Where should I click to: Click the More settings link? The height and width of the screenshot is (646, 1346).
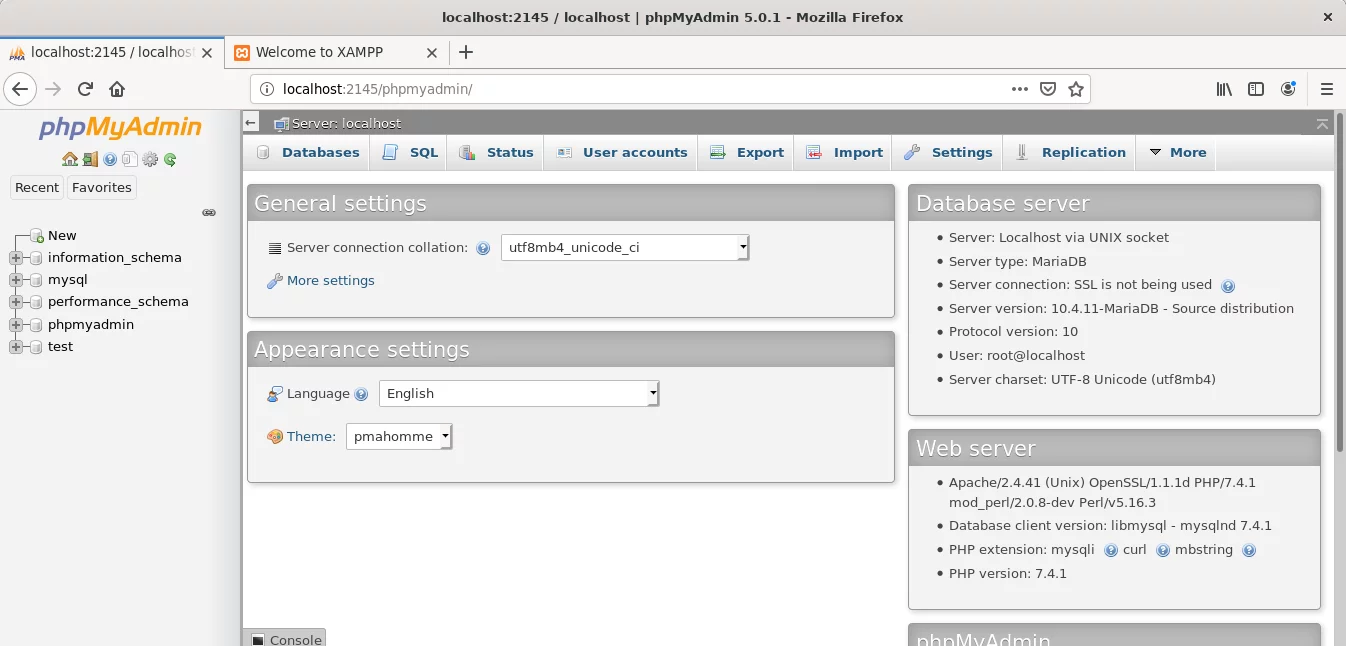coord(330,281)
